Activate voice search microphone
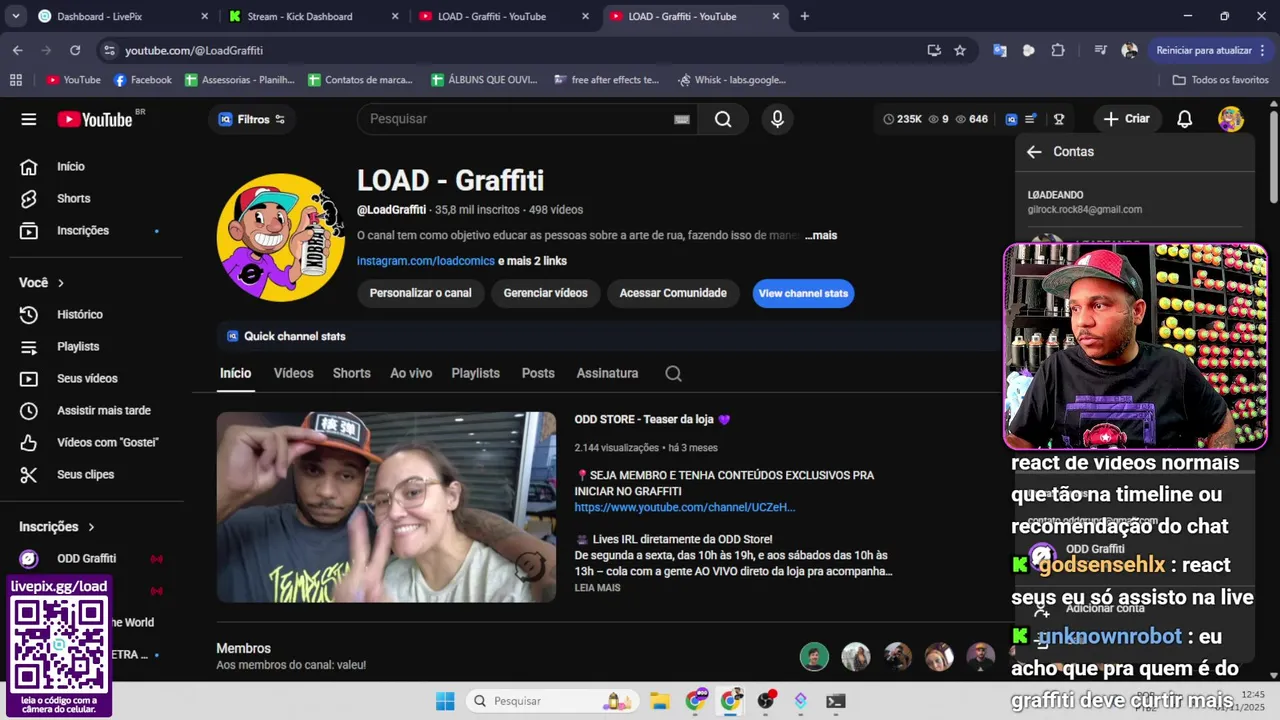This screenshot has width=1280, height=720. point(777,119)
